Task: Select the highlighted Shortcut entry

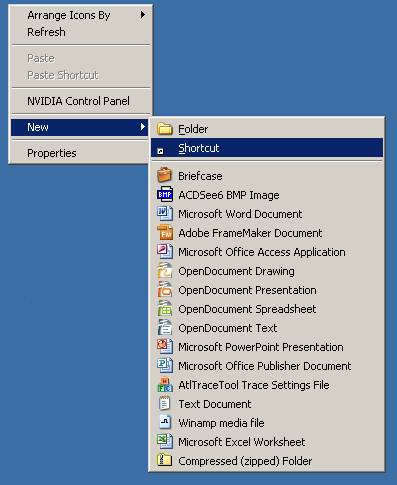Action: (x=267, y=148)
